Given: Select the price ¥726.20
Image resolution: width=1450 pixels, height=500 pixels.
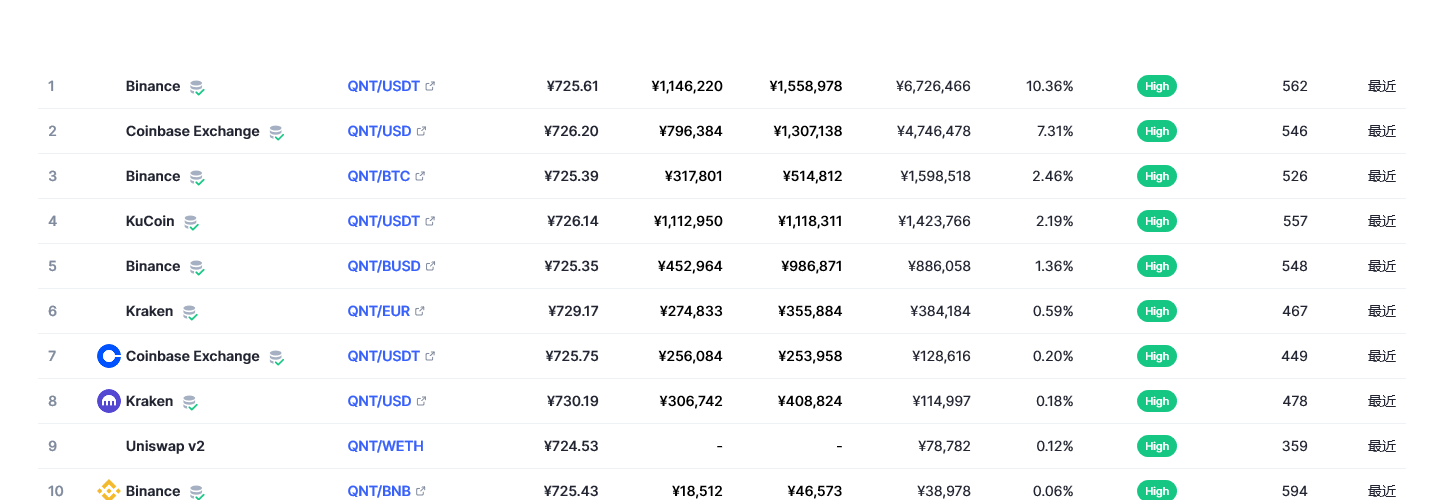Looking at the screenshot, I should click(572, 131).
